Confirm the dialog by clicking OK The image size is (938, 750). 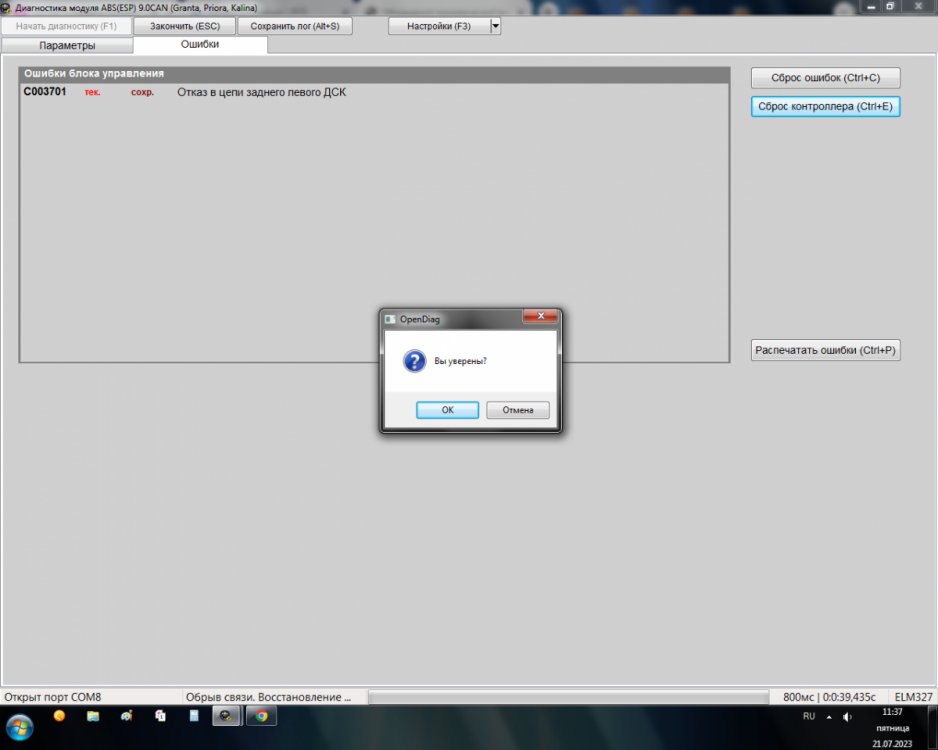tap(447, 410)
